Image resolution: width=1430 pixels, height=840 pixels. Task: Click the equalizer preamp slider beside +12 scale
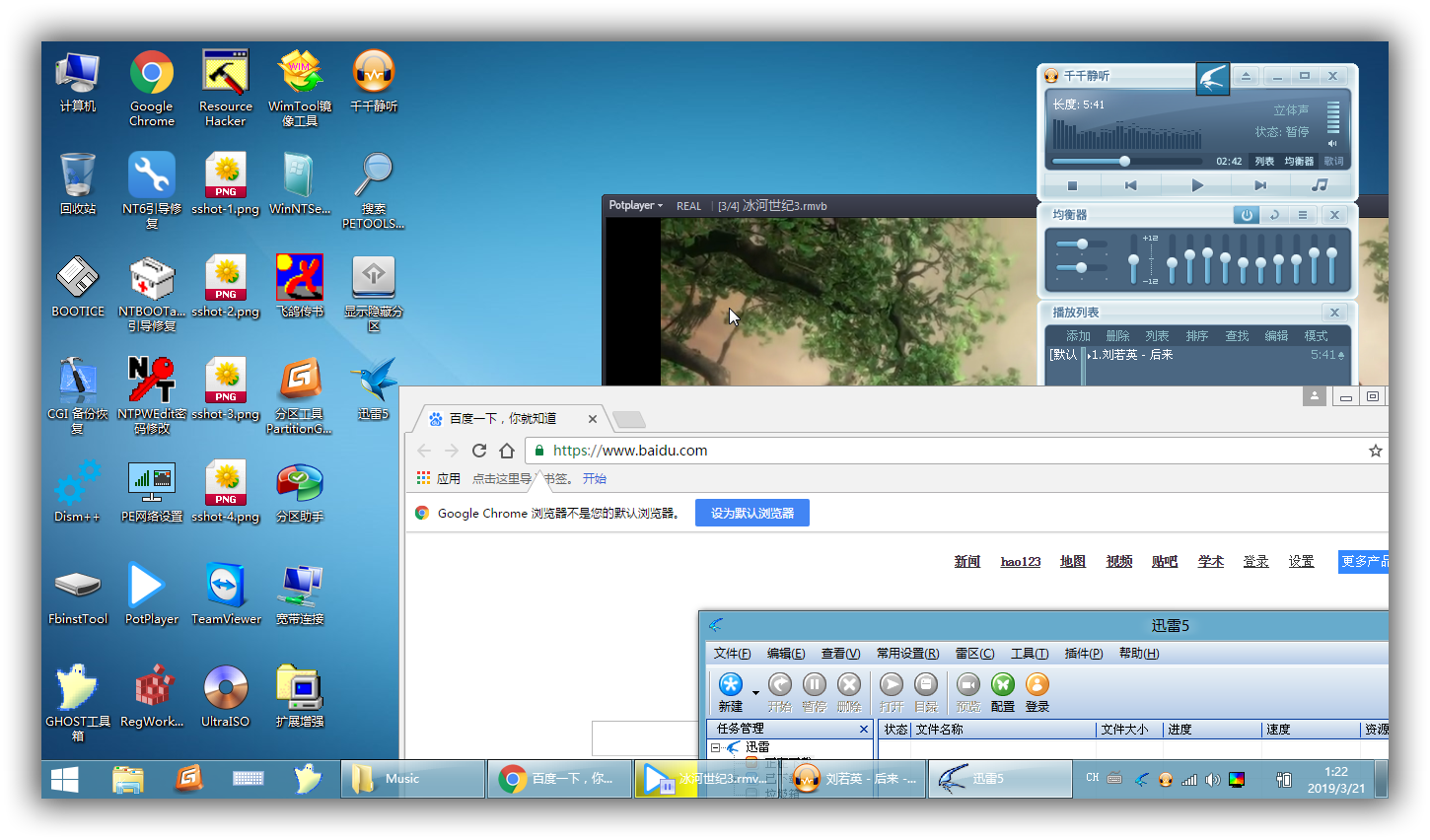(x=1133, y=260)
